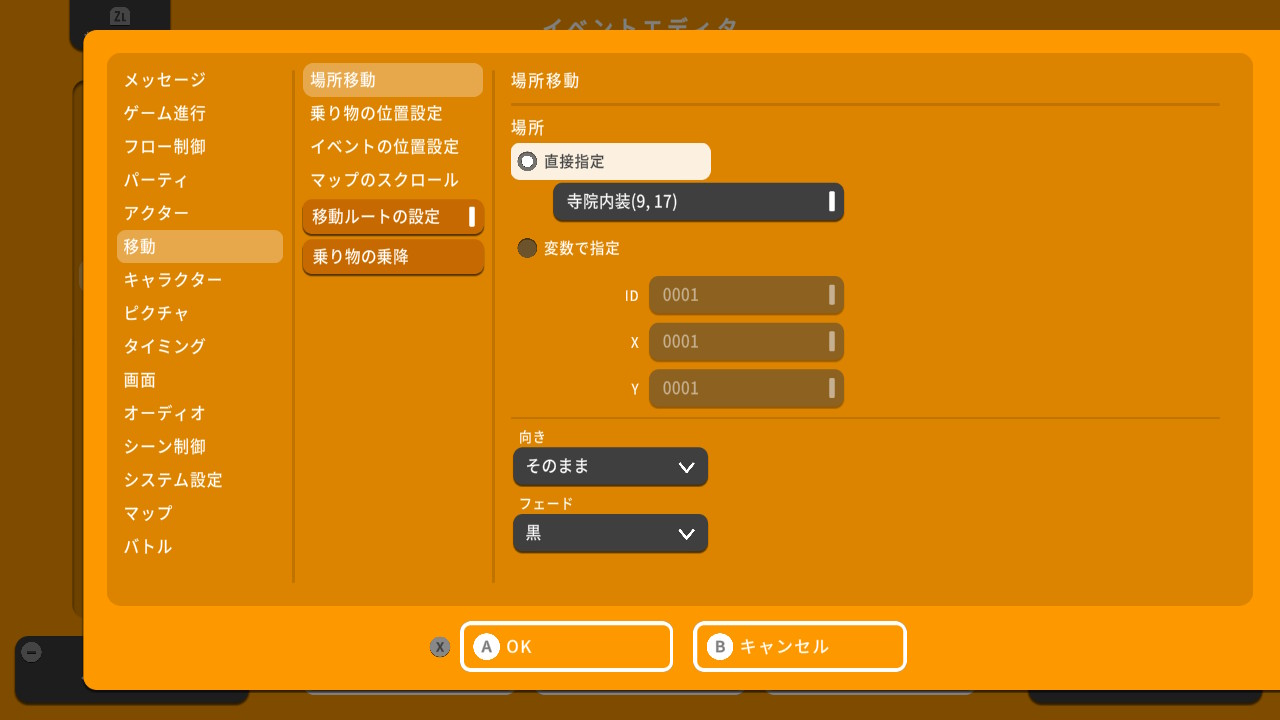The height and width of the screenshot is (720, 1280).
Task: Select 直接指定 radio option
Action: (611, 161)
